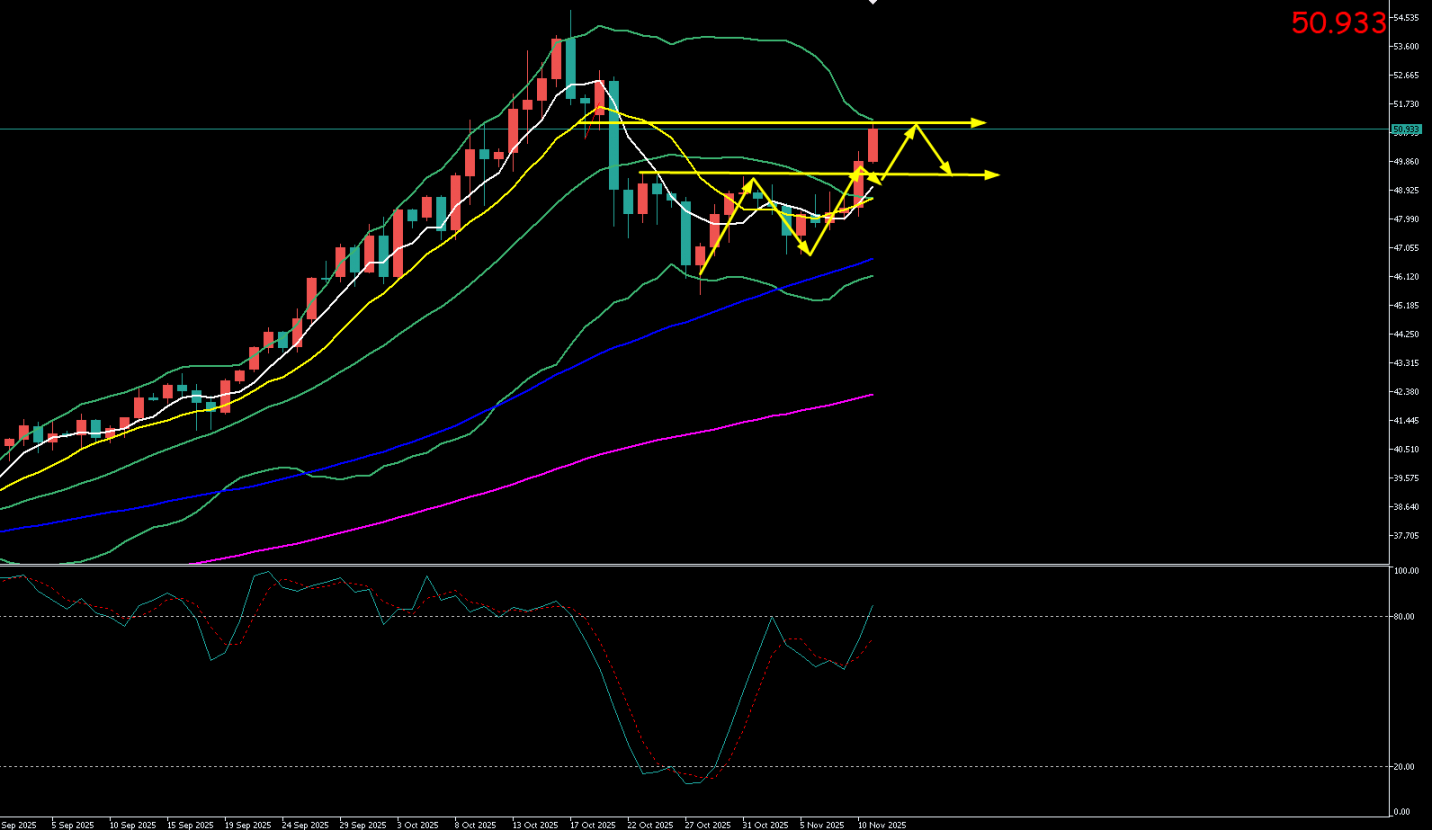
Task: Click the chart shift triangle marker at top
Action: point(872,3)
